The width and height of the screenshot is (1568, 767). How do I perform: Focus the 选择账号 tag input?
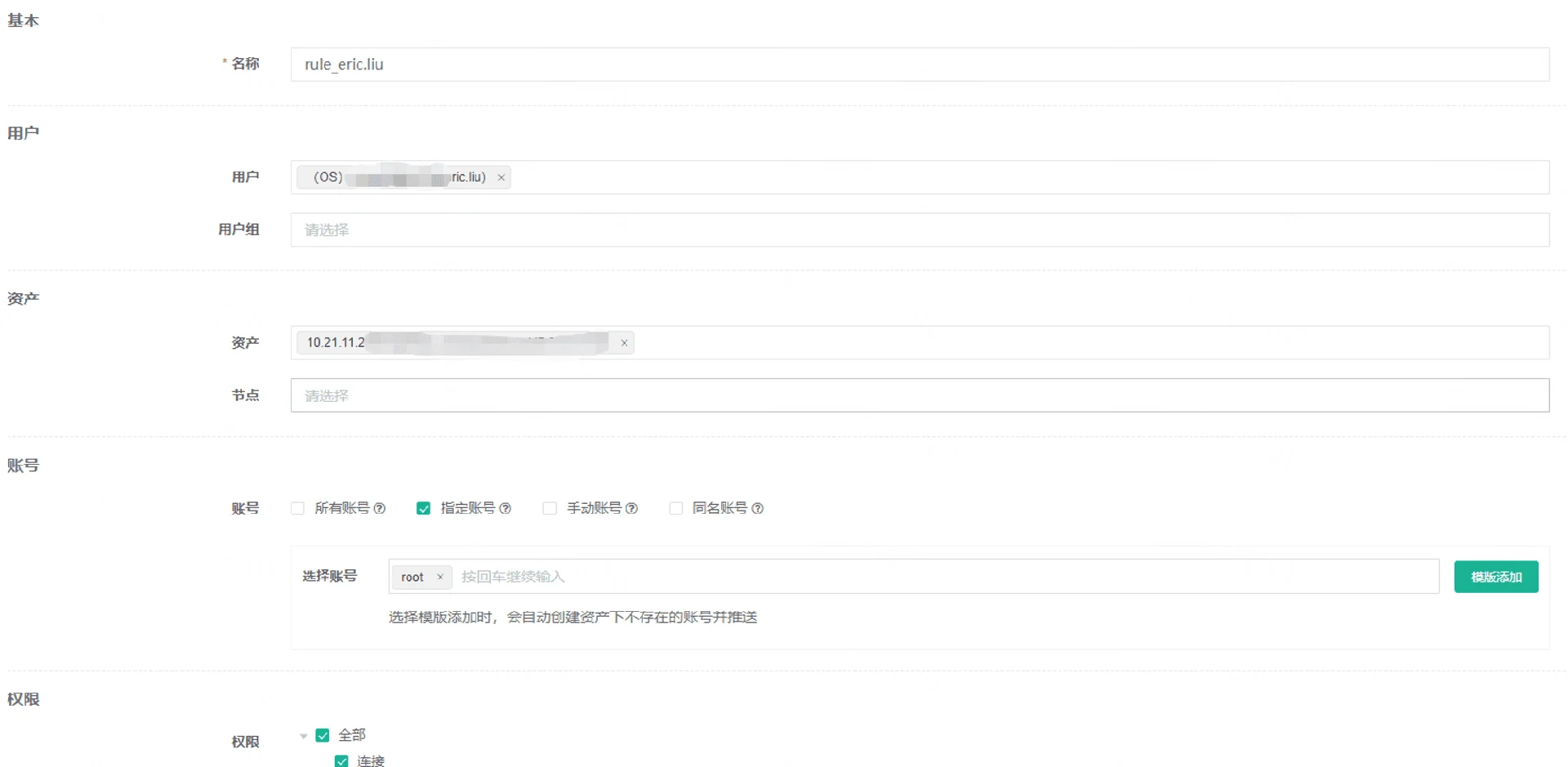pos(913,577)
